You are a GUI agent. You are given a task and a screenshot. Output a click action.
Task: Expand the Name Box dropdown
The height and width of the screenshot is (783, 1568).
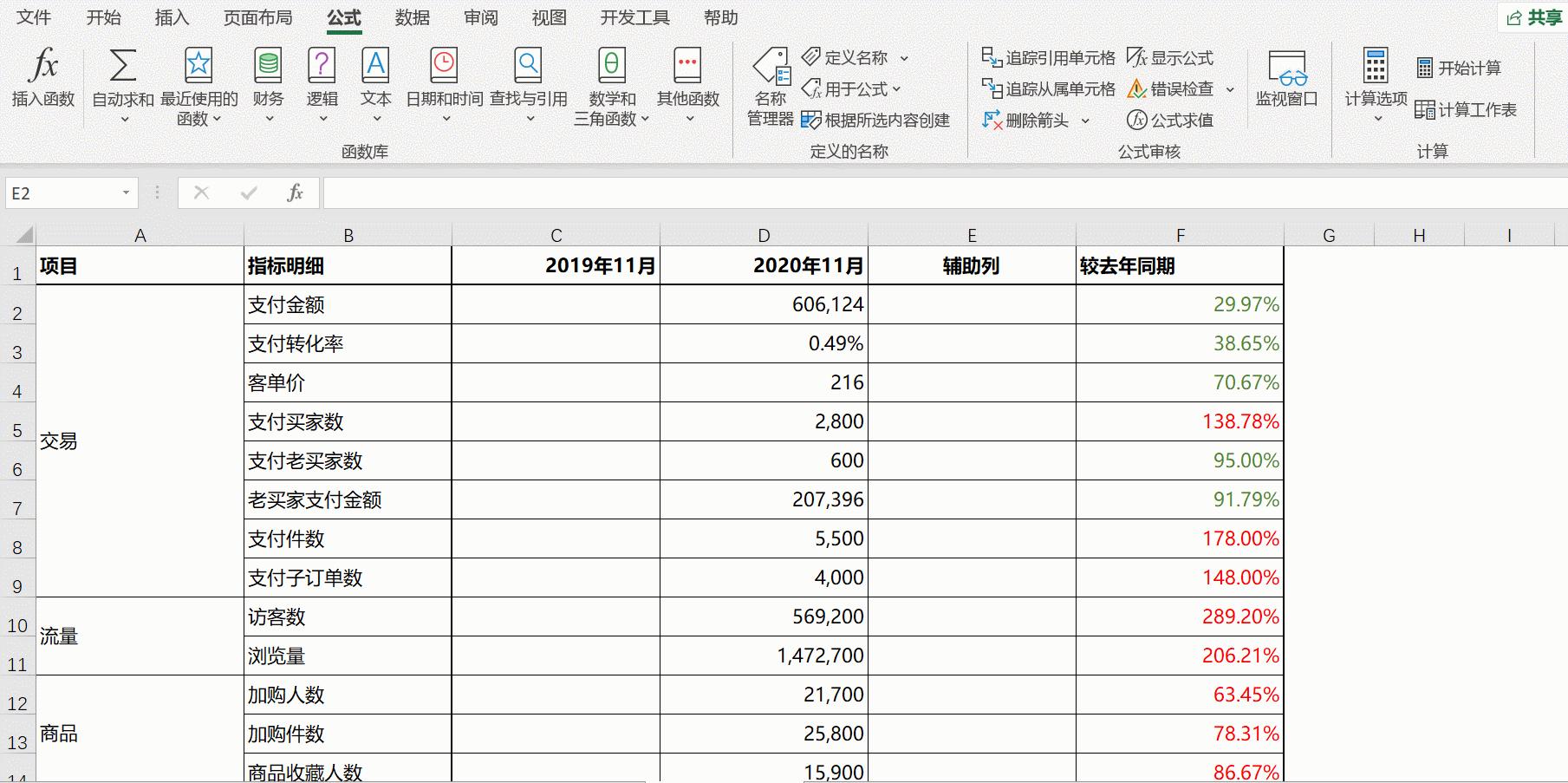(x=125, y=192)
